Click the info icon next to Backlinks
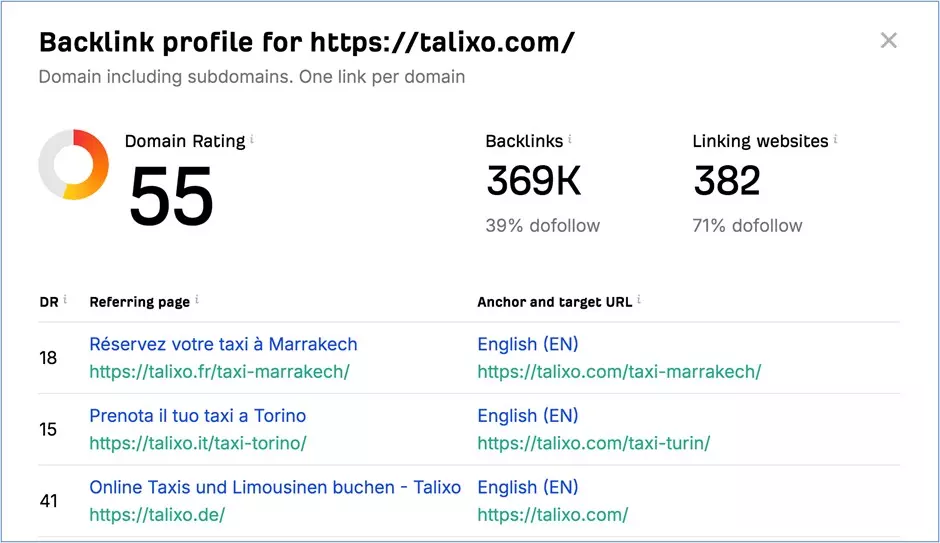Screen dimensions: 940x543 [570, 139]
